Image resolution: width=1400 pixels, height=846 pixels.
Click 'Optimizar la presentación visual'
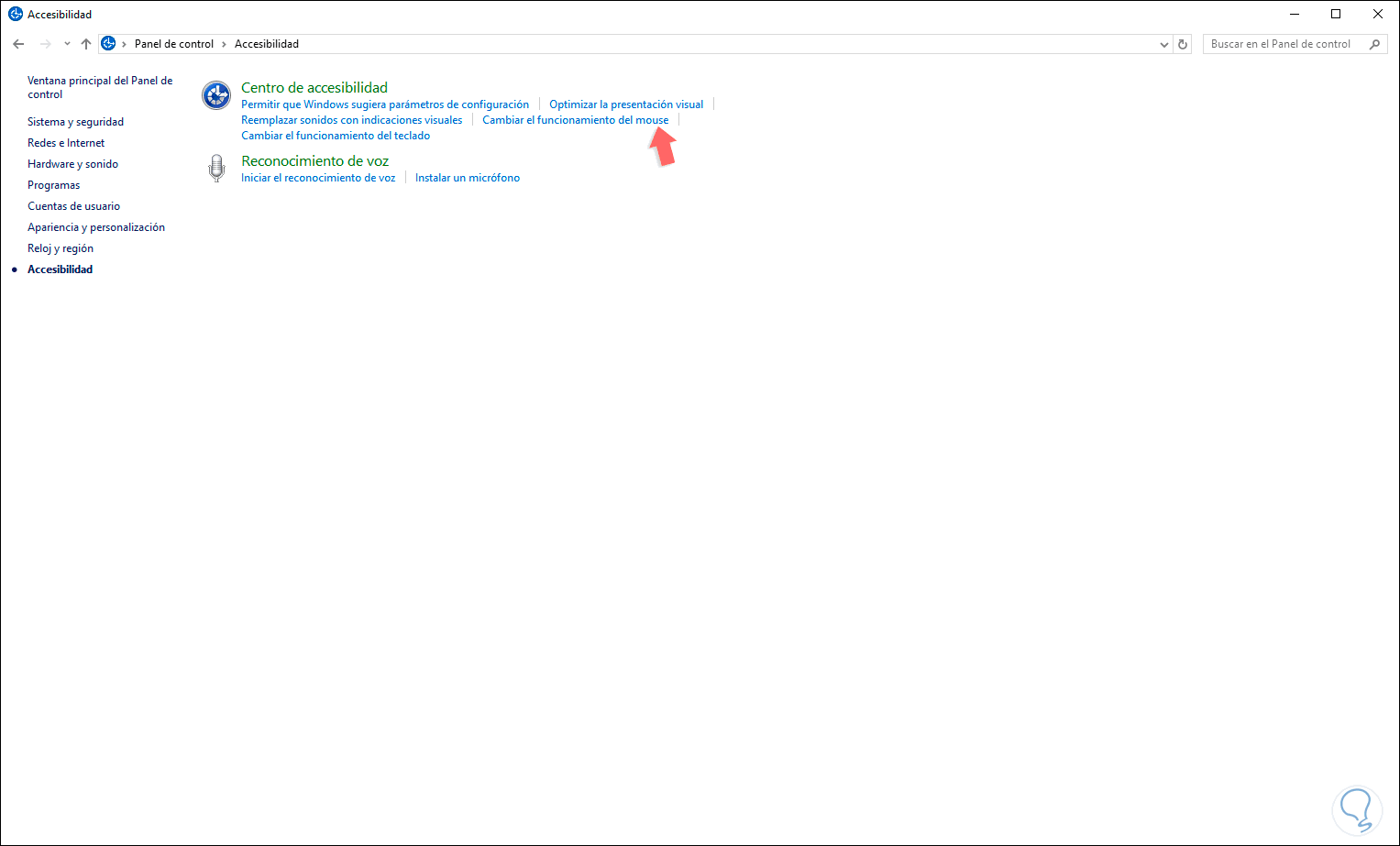[x=626, y=104]
